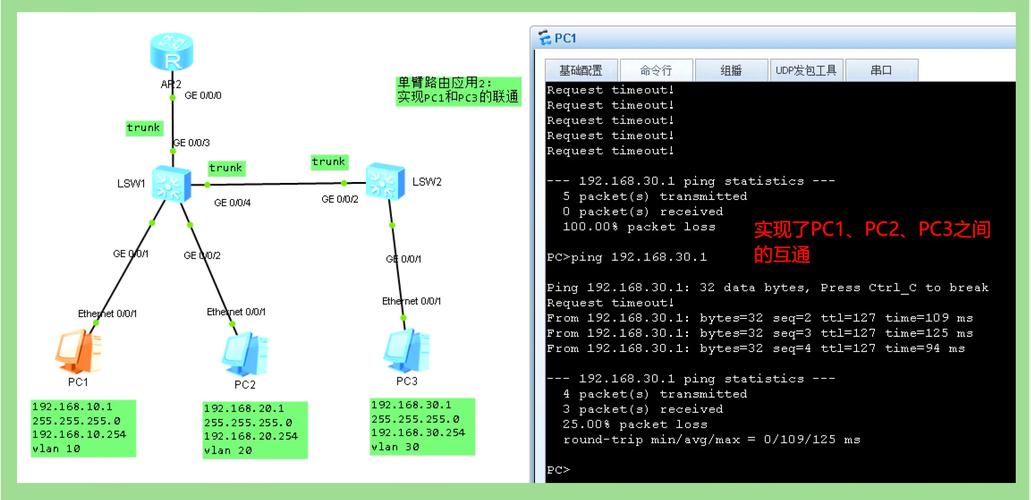The height and width of the screenshot is (500, 1031).
Task: Click the last PC> prompt in terminal
Action: pos(559,470)
